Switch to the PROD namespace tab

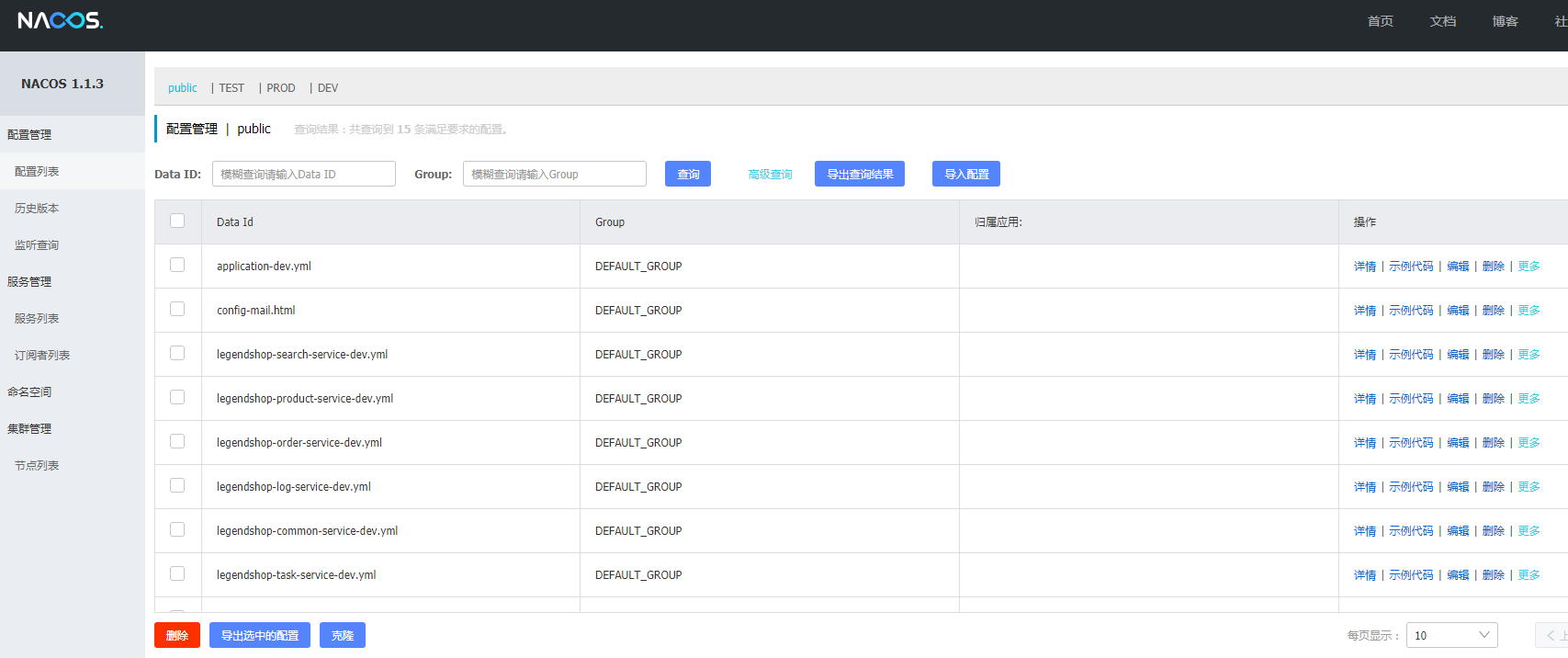pyautogui.click(x=280, y=88)
